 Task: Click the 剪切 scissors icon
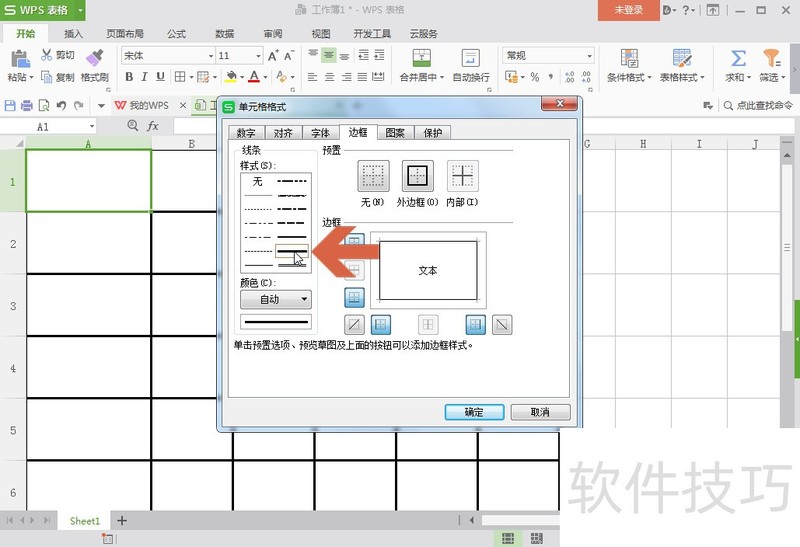[x=46, y=55]
